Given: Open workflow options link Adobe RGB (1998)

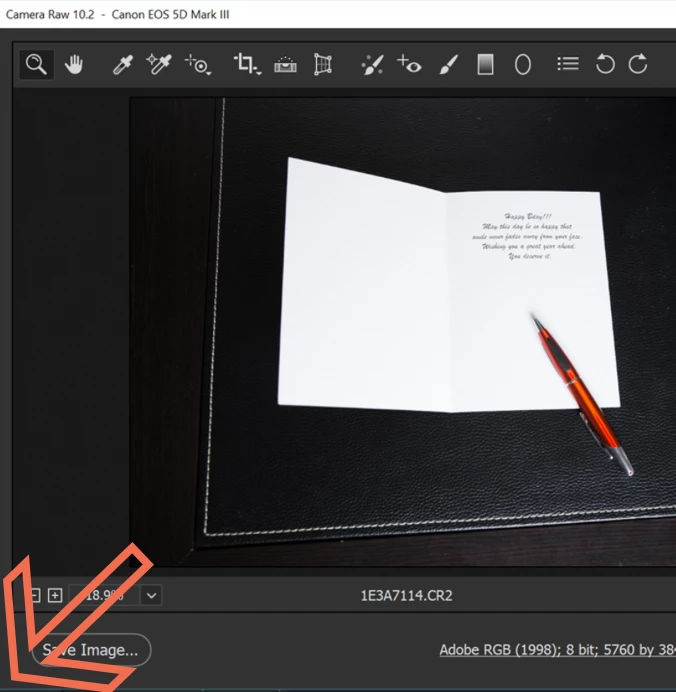Looking at the screenshot, I should [557, 650].
